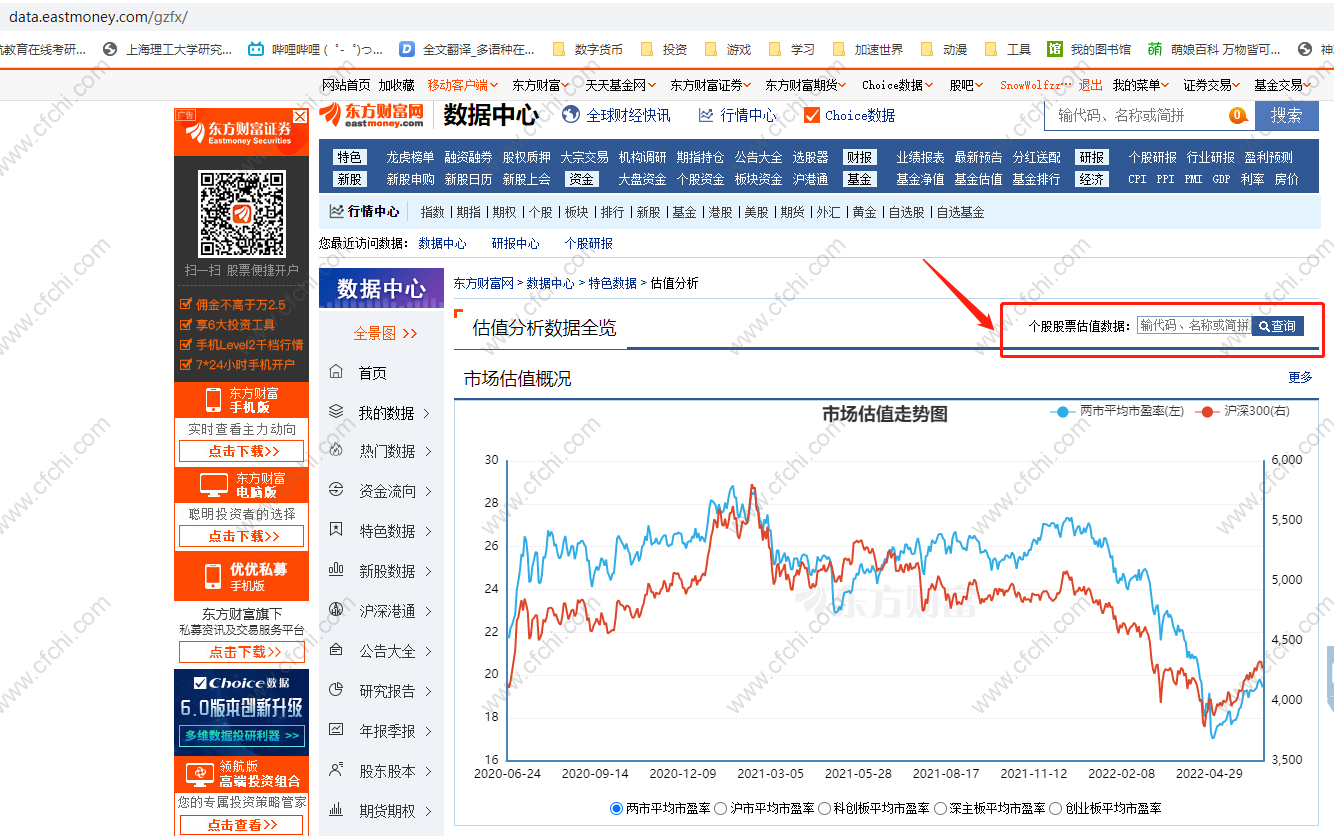Image resolution: width=1334 pixels, height=836 pixels.
Task: Expand 移动客户端 dropdown in top nav
Action: click(x=461, y=85)
